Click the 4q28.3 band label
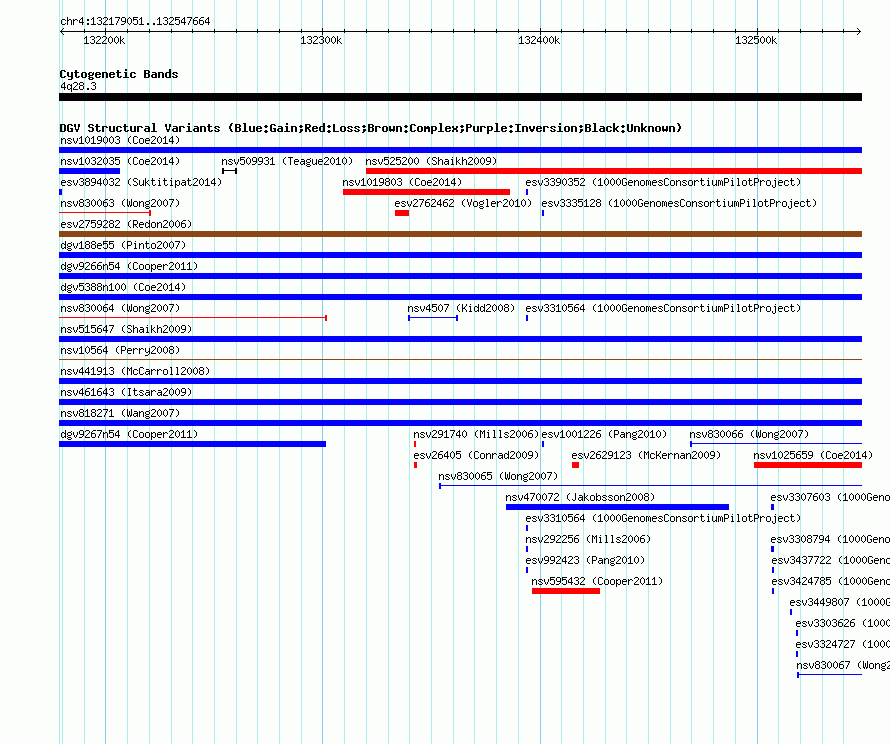 pyautogui.click(x=78, y=86)
